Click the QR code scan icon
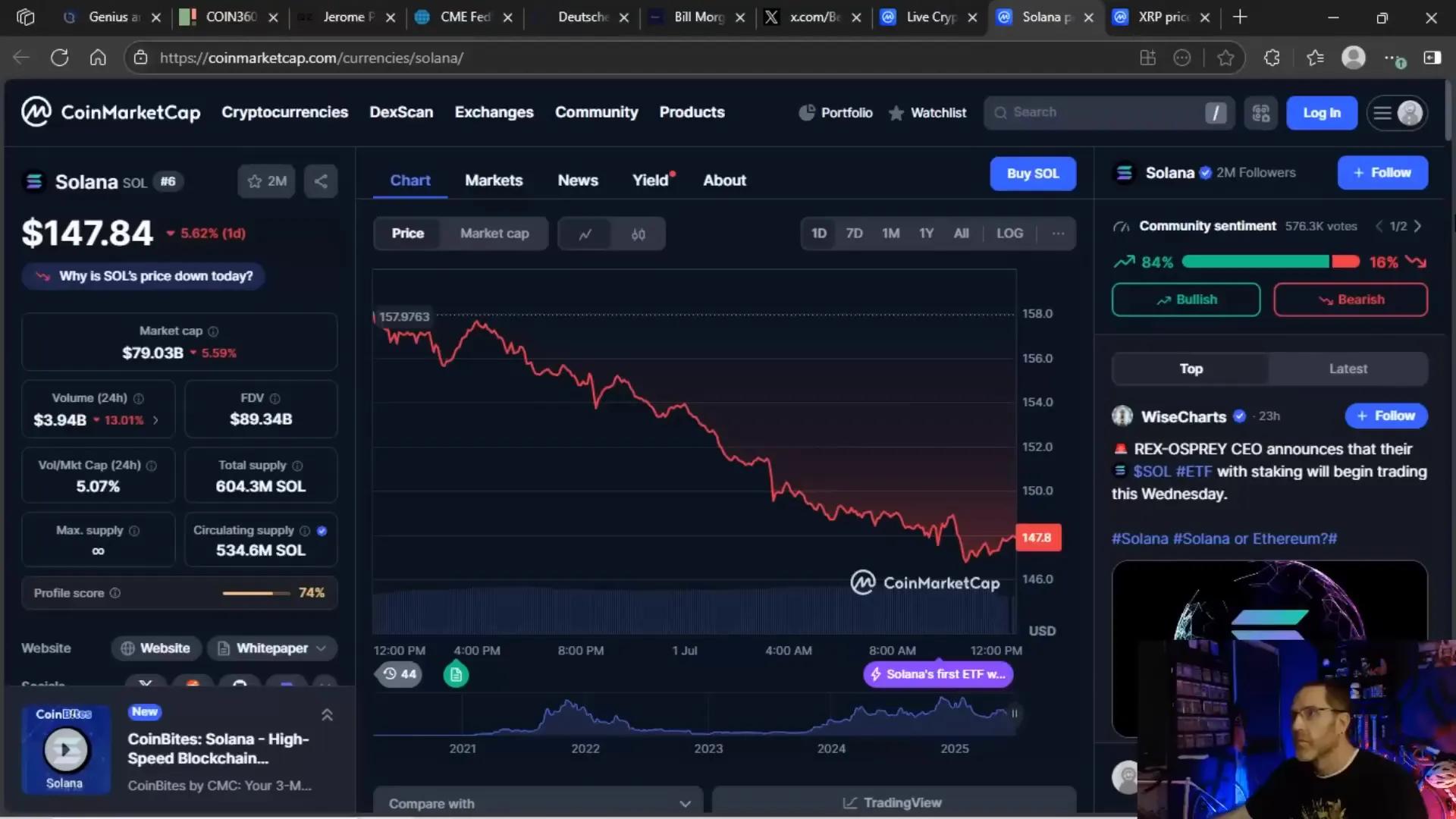 [1260, 113]
